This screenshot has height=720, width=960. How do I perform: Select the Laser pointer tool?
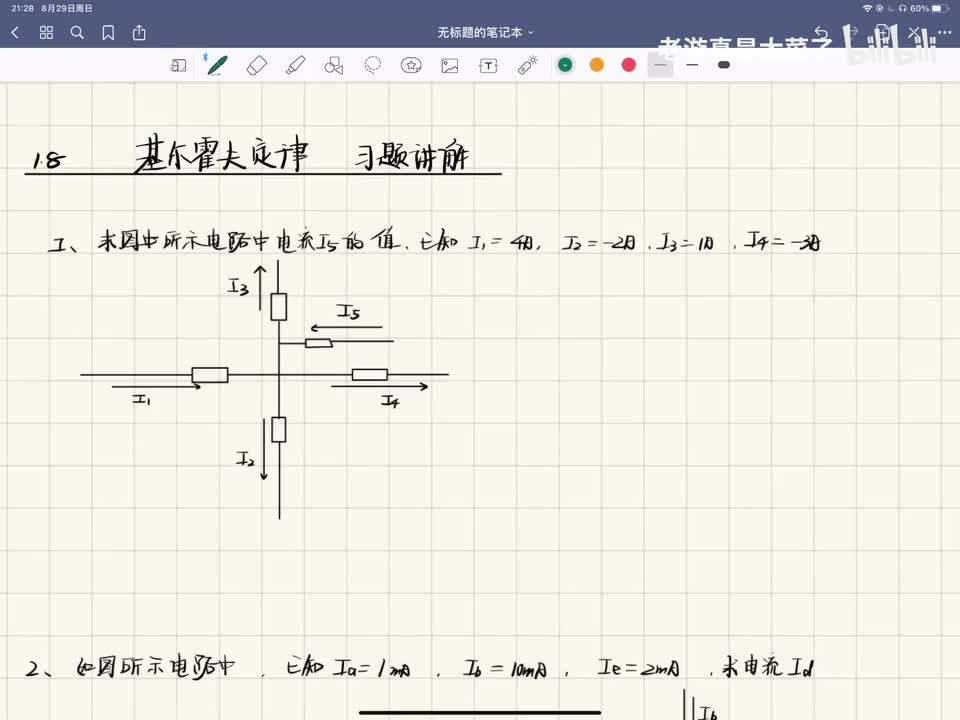coord(527,65)
